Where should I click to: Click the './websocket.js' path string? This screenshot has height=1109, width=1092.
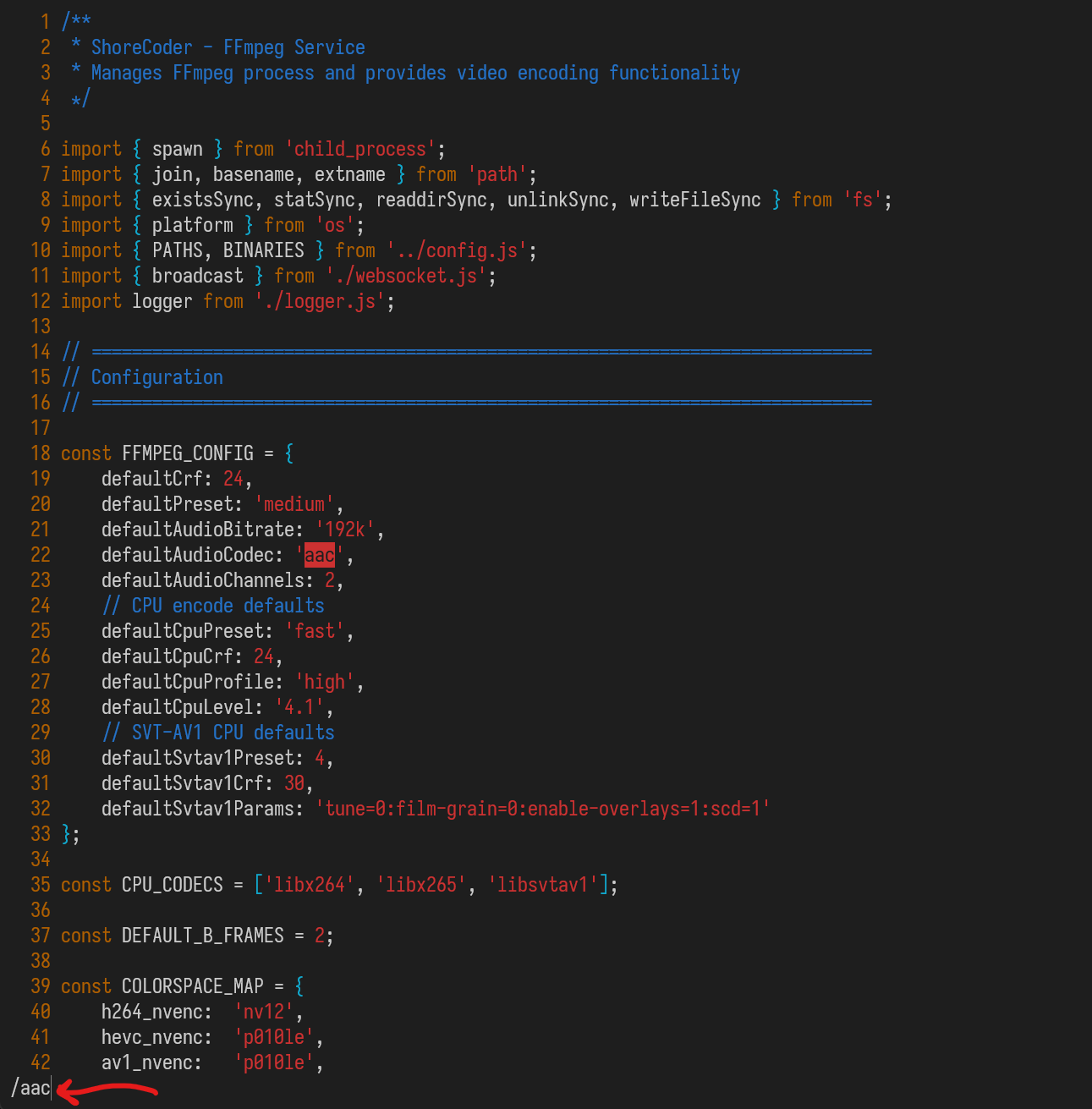point(406,276)
